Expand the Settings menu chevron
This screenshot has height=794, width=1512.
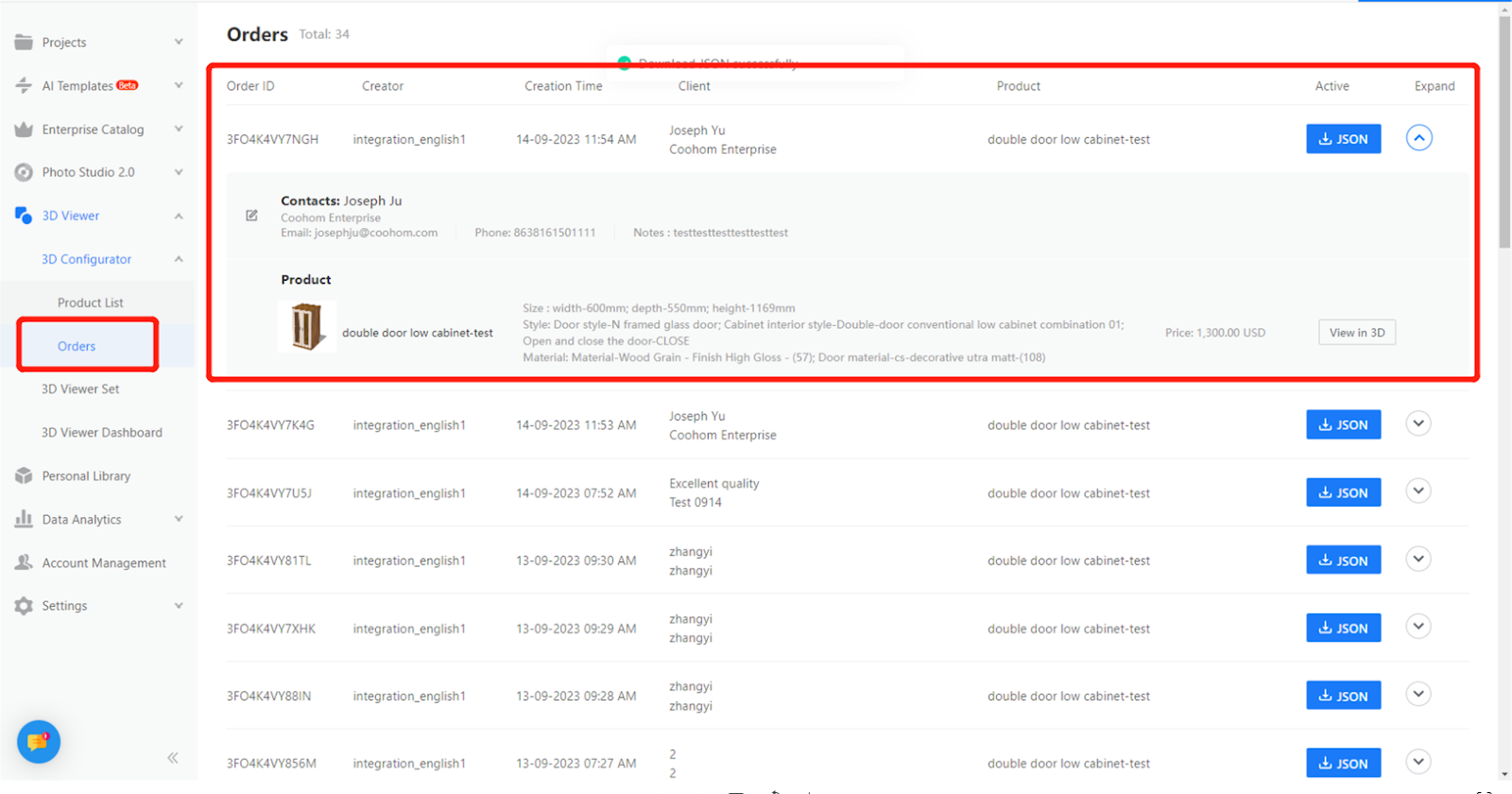tap(179, 606)
